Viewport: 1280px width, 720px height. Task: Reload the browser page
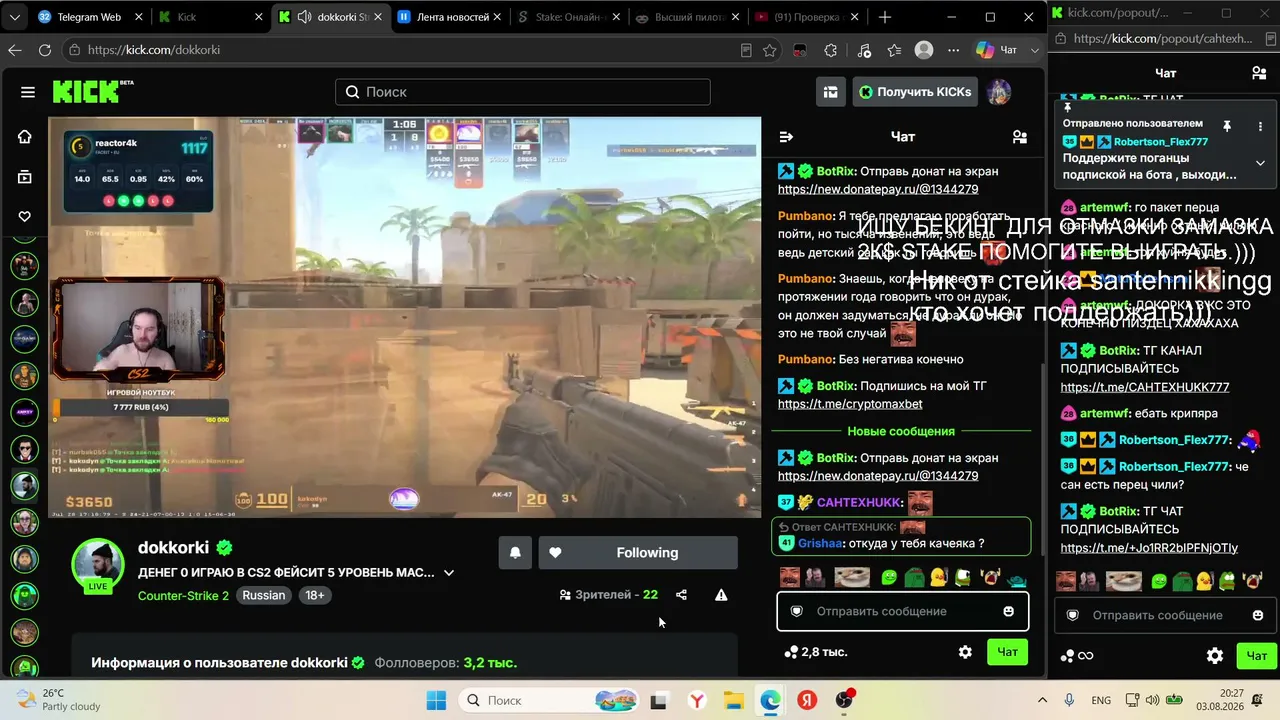(x=44, y=50)
